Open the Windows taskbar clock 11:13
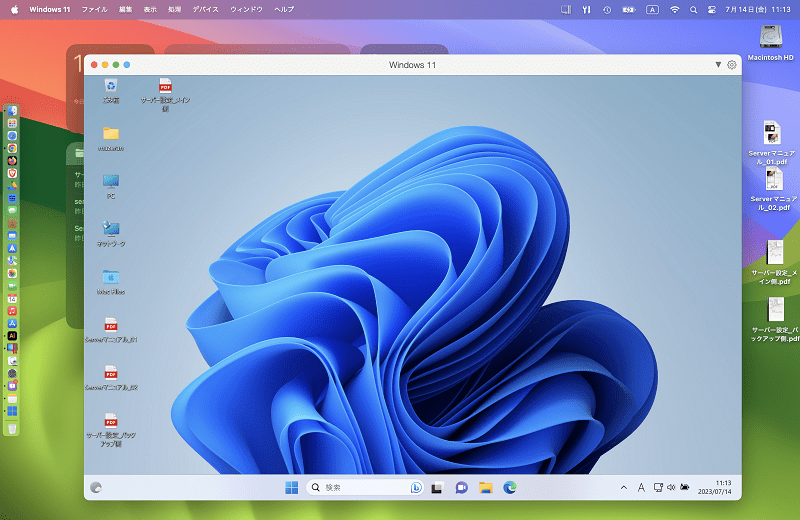This screenshot has height=520, width=800. pyautogui.click(x=715, y=487)
